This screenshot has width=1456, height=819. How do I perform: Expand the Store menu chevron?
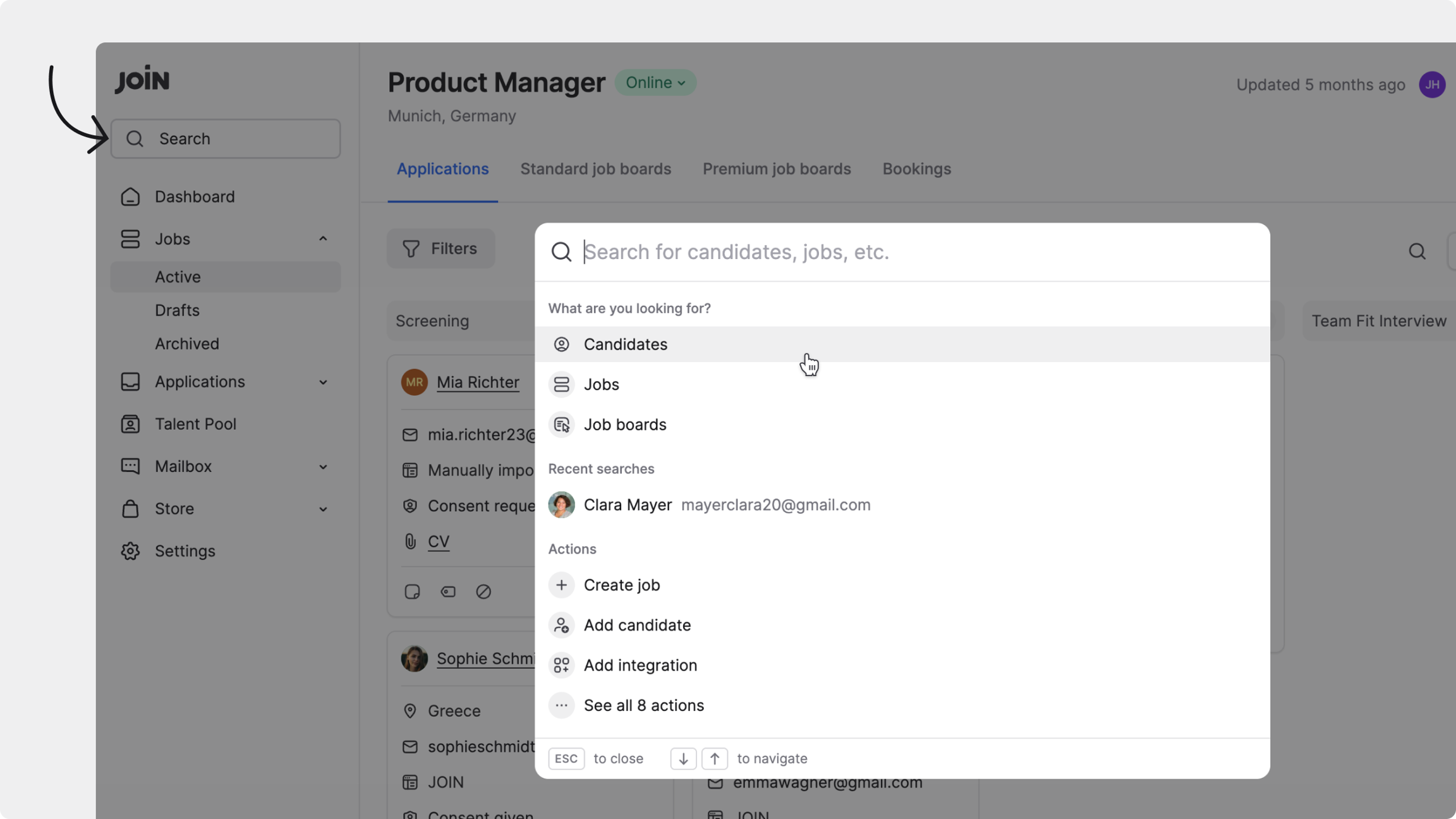pos(323,509)
